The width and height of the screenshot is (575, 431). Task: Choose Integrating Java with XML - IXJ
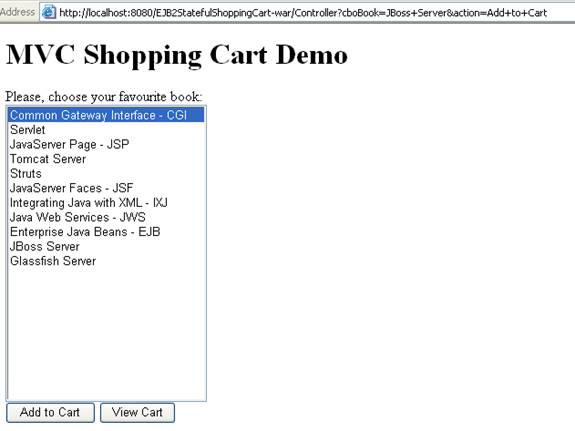106,202
